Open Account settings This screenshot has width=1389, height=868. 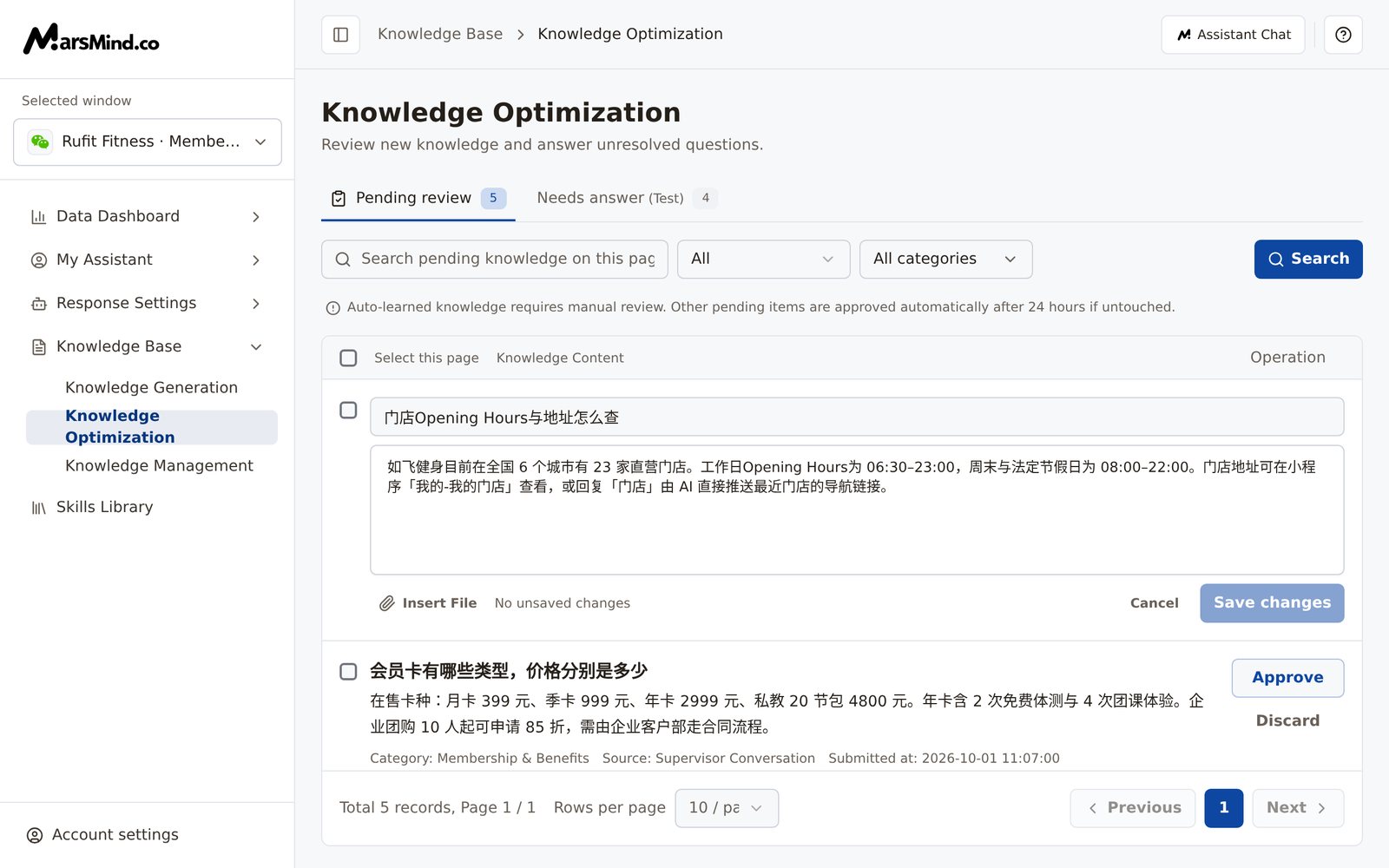[x=102, y=835]
